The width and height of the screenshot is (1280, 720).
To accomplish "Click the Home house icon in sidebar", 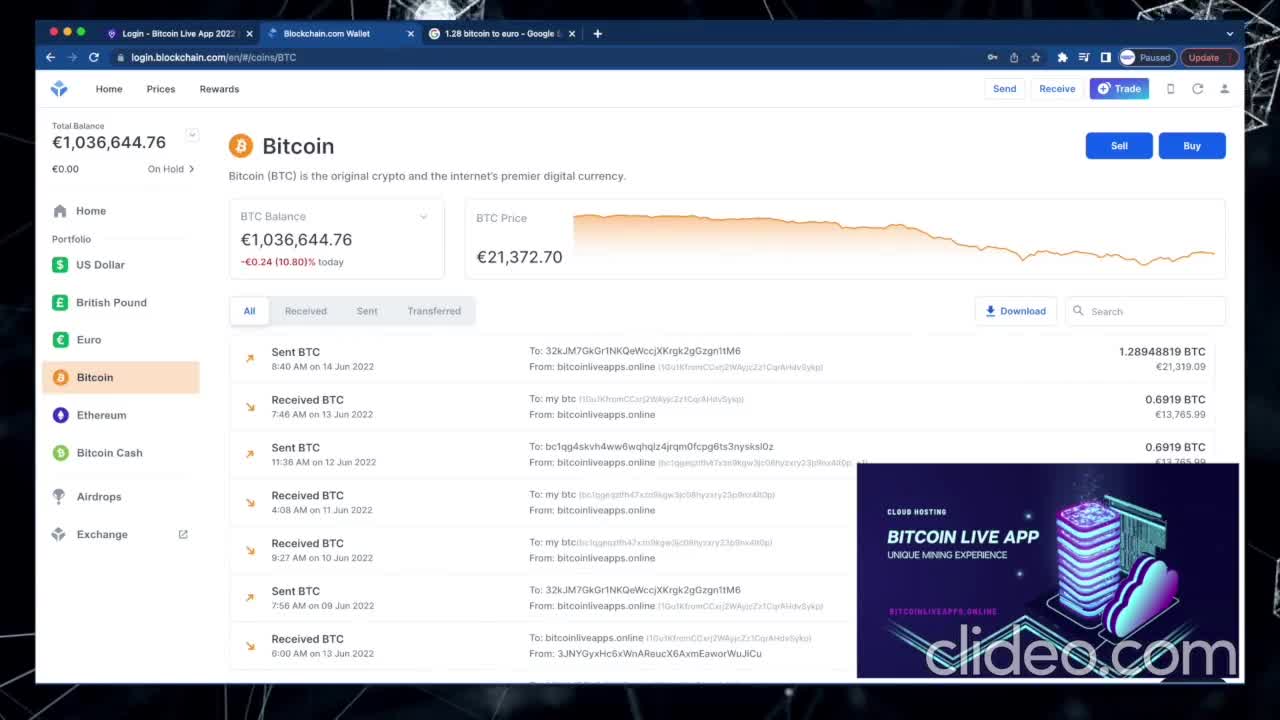I will click(60, 211).
